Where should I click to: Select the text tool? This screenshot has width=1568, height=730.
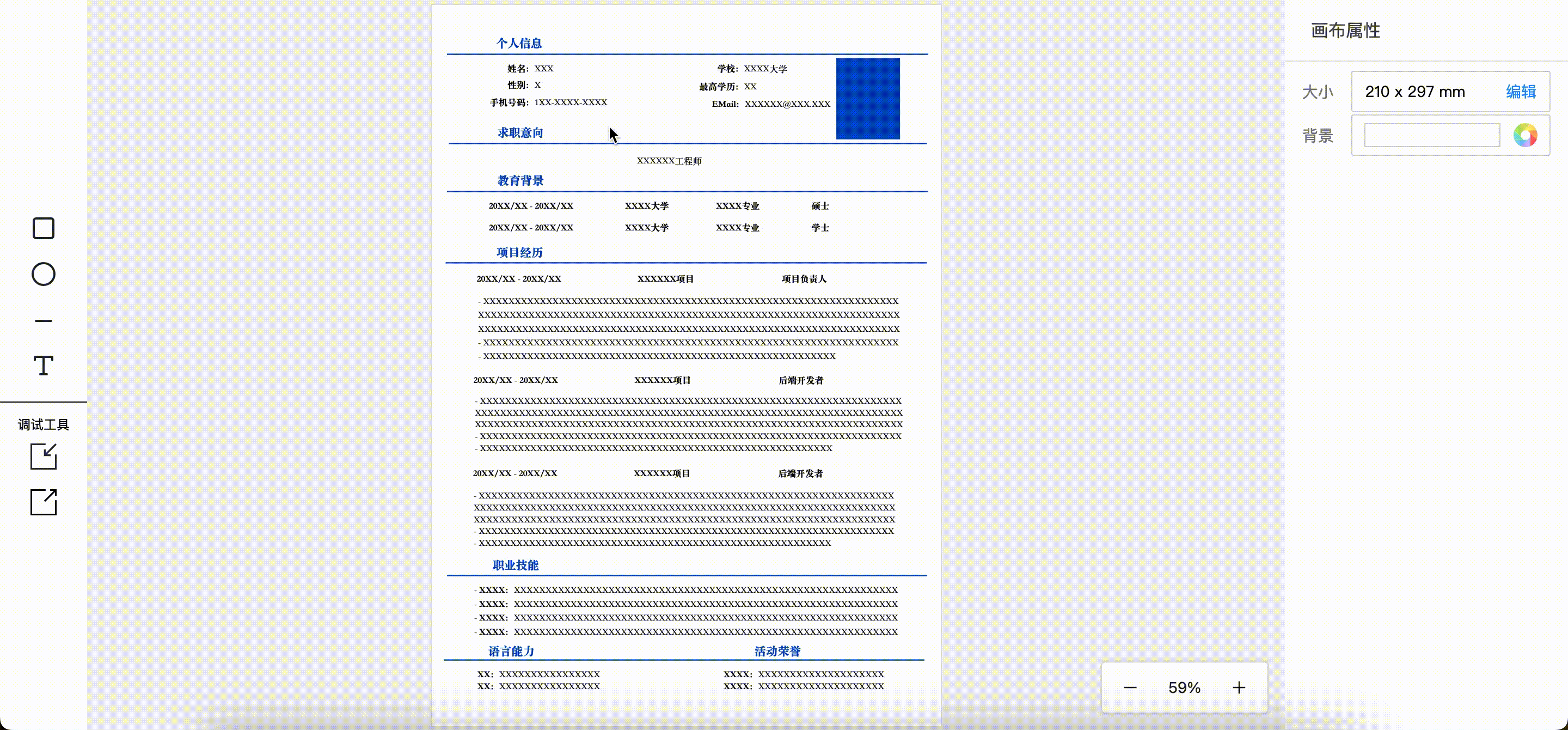43,366
